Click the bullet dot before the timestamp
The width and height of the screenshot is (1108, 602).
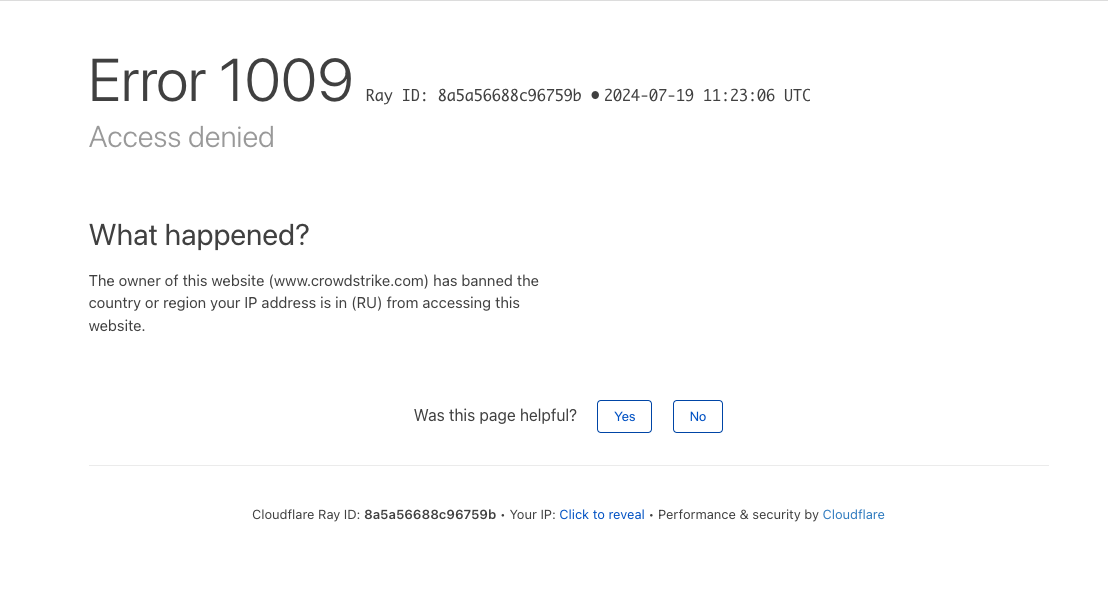tap(595, 95)
